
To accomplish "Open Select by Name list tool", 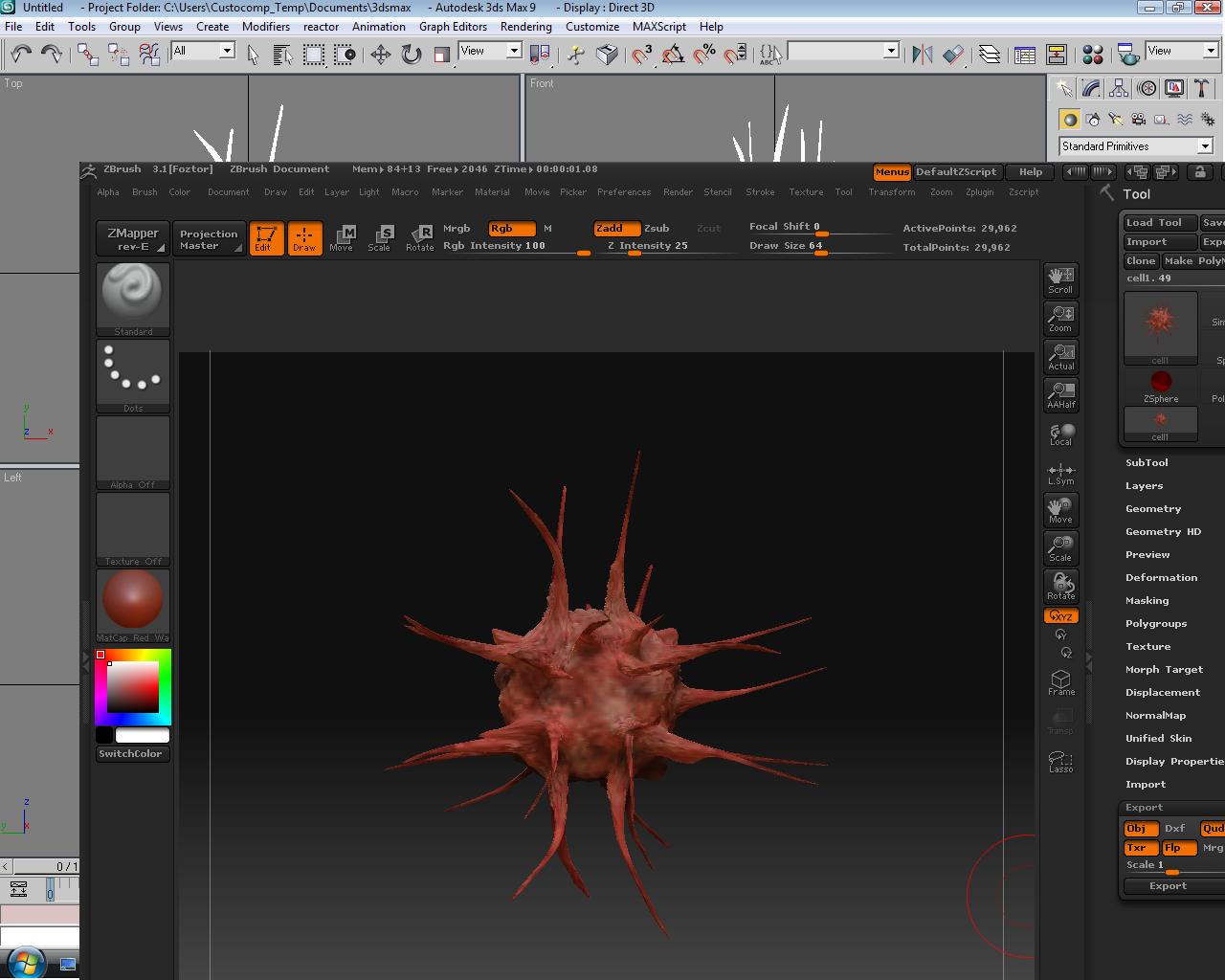I will click(x=282, y=54).
